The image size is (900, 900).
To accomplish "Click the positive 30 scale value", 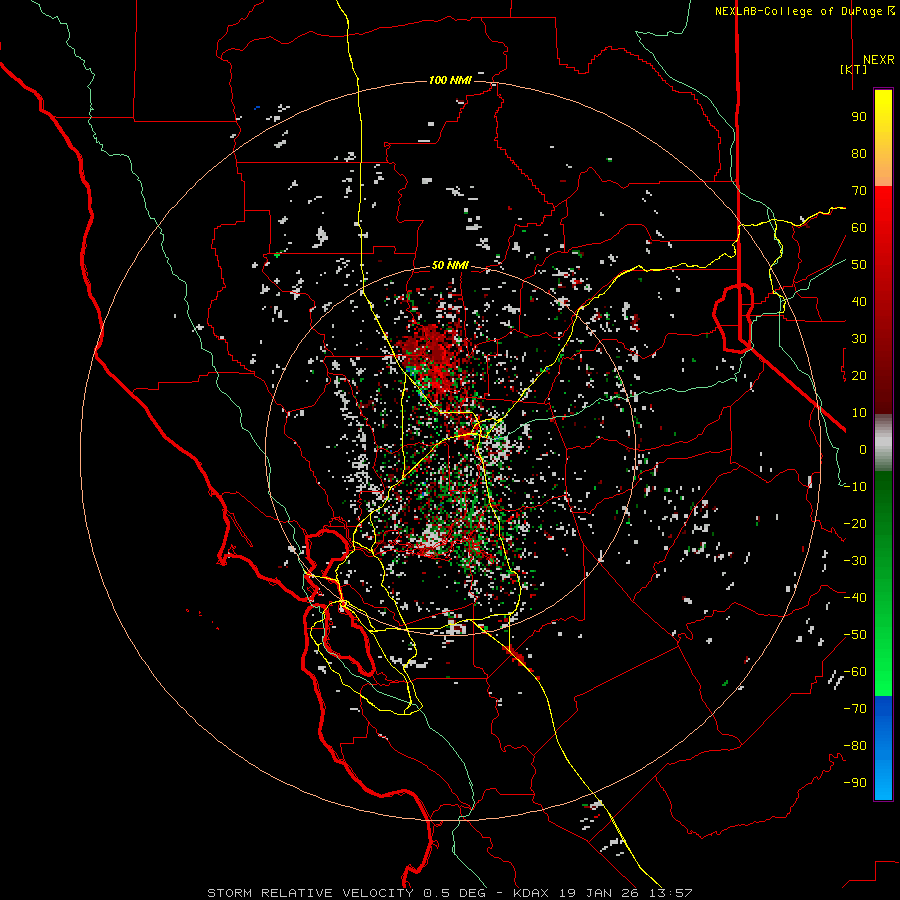I will click(859, 339).
